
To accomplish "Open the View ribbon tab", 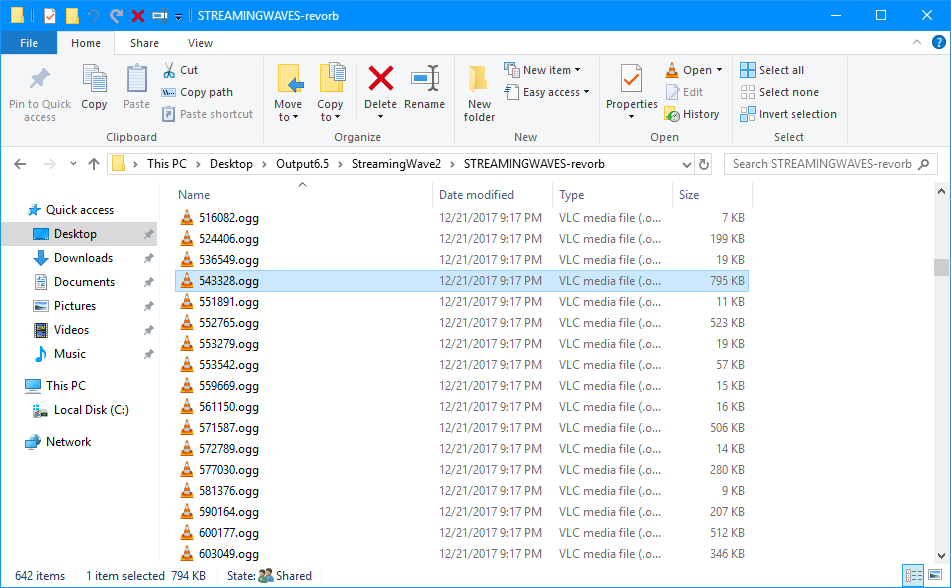I will click(200, 43).
